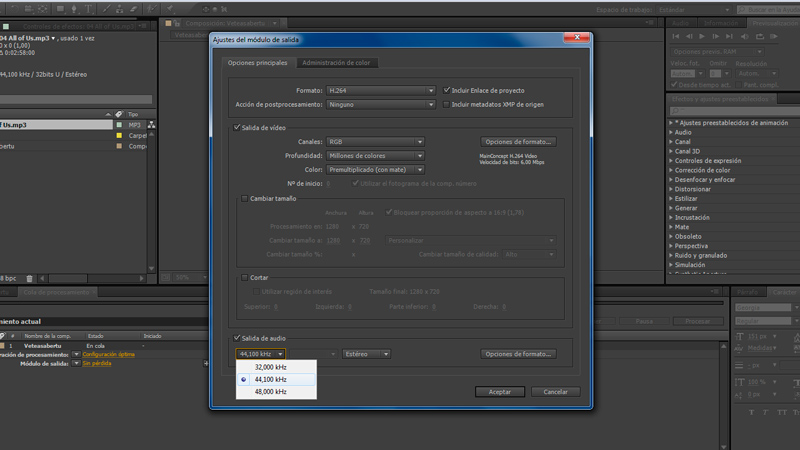Viewport: 800px width, 450px height.
Task: Select the Roto Brush tool
Action: coord(151,9)
